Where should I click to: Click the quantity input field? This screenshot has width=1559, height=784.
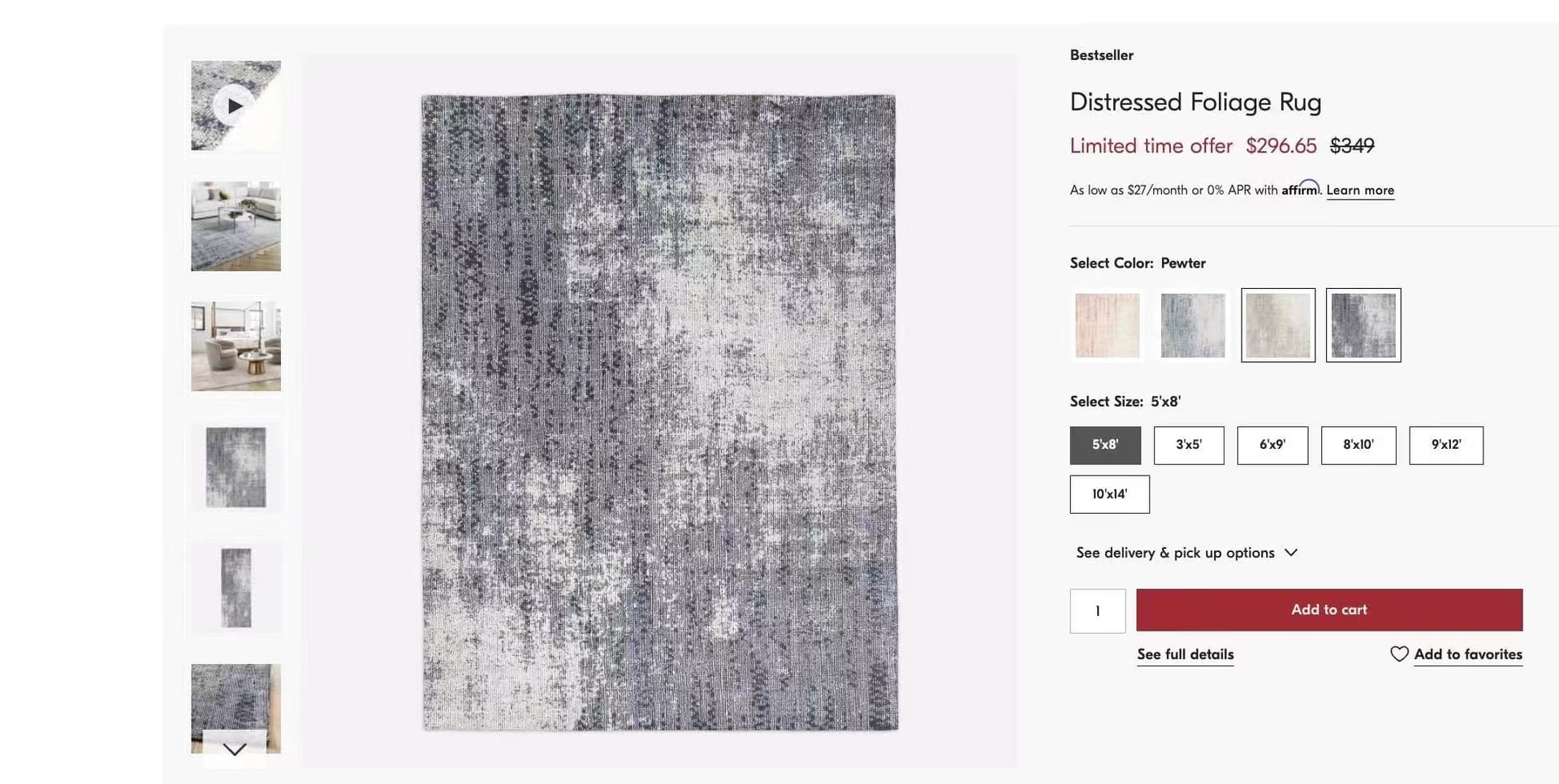pos(1098,610)
